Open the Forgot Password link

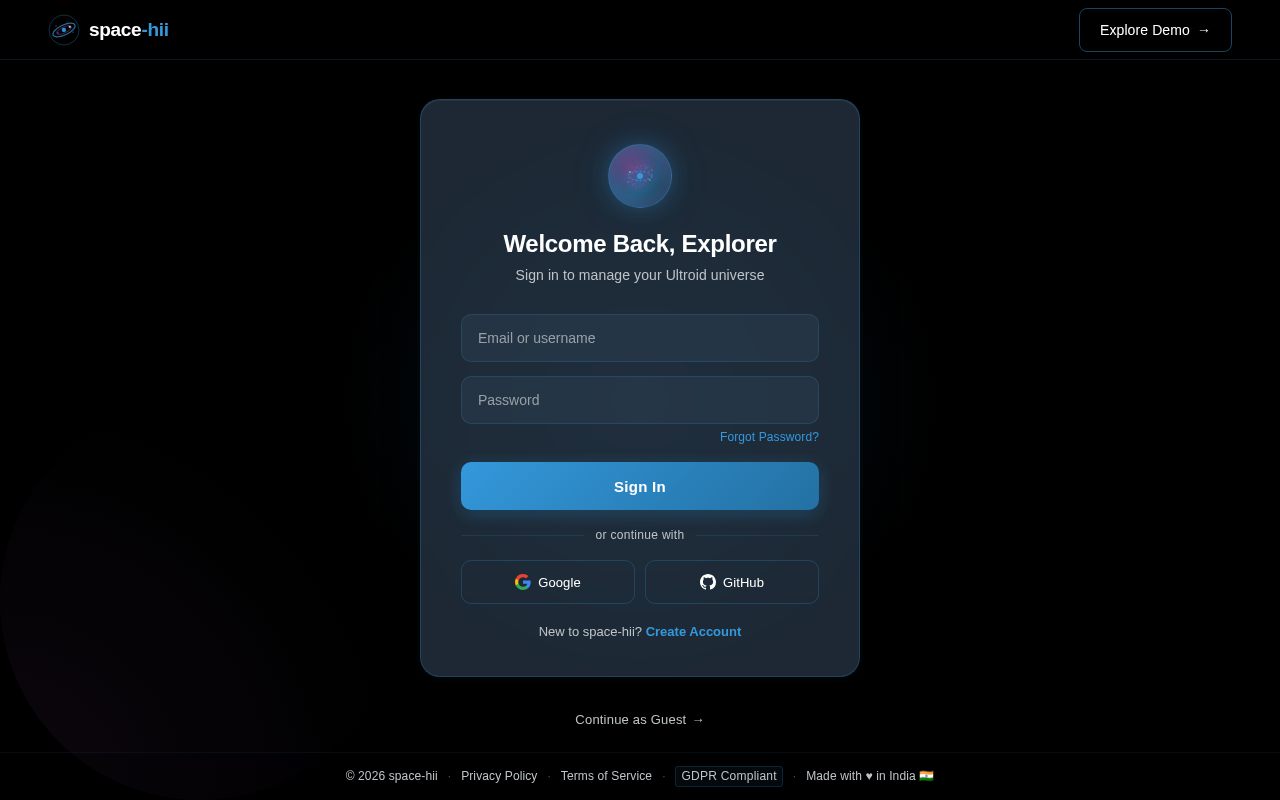pos(769,437)
